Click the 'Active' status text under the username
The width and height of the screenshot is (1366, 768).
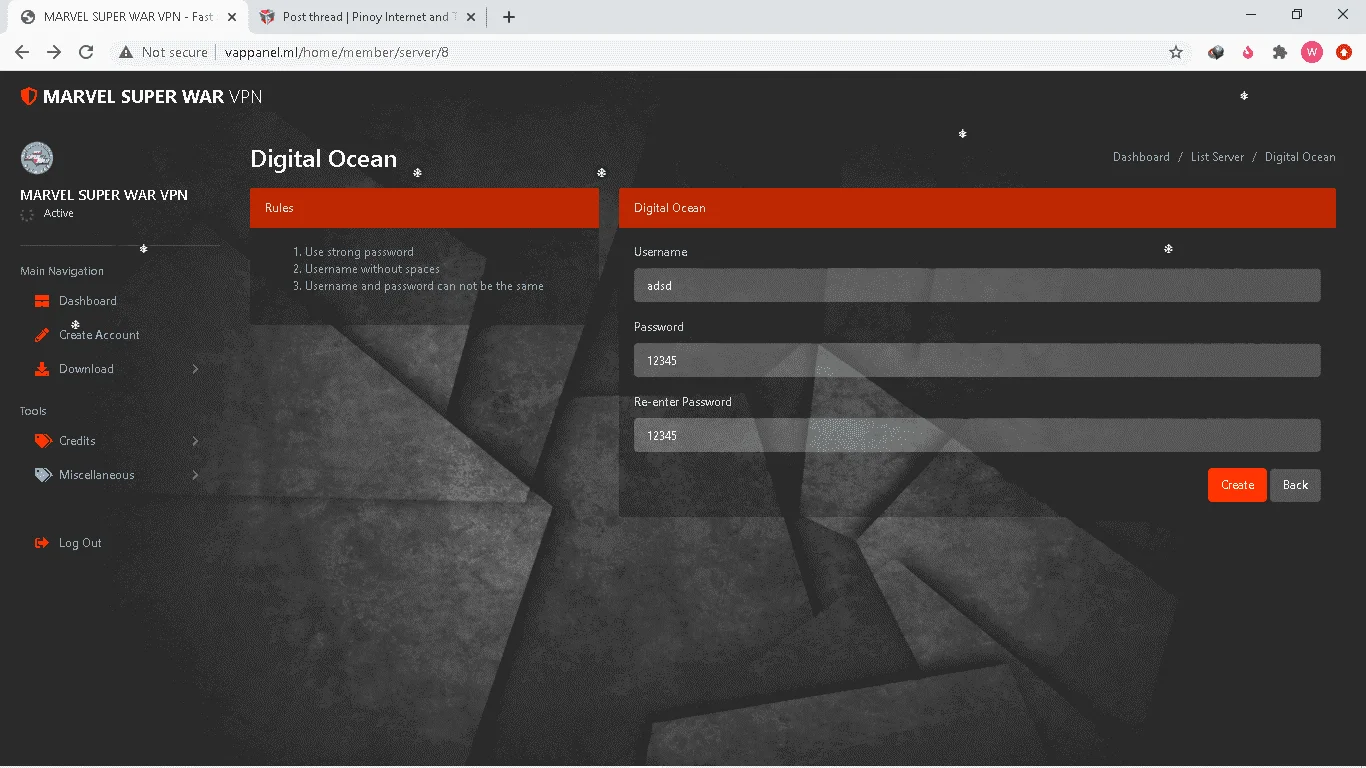click(59, 213)
